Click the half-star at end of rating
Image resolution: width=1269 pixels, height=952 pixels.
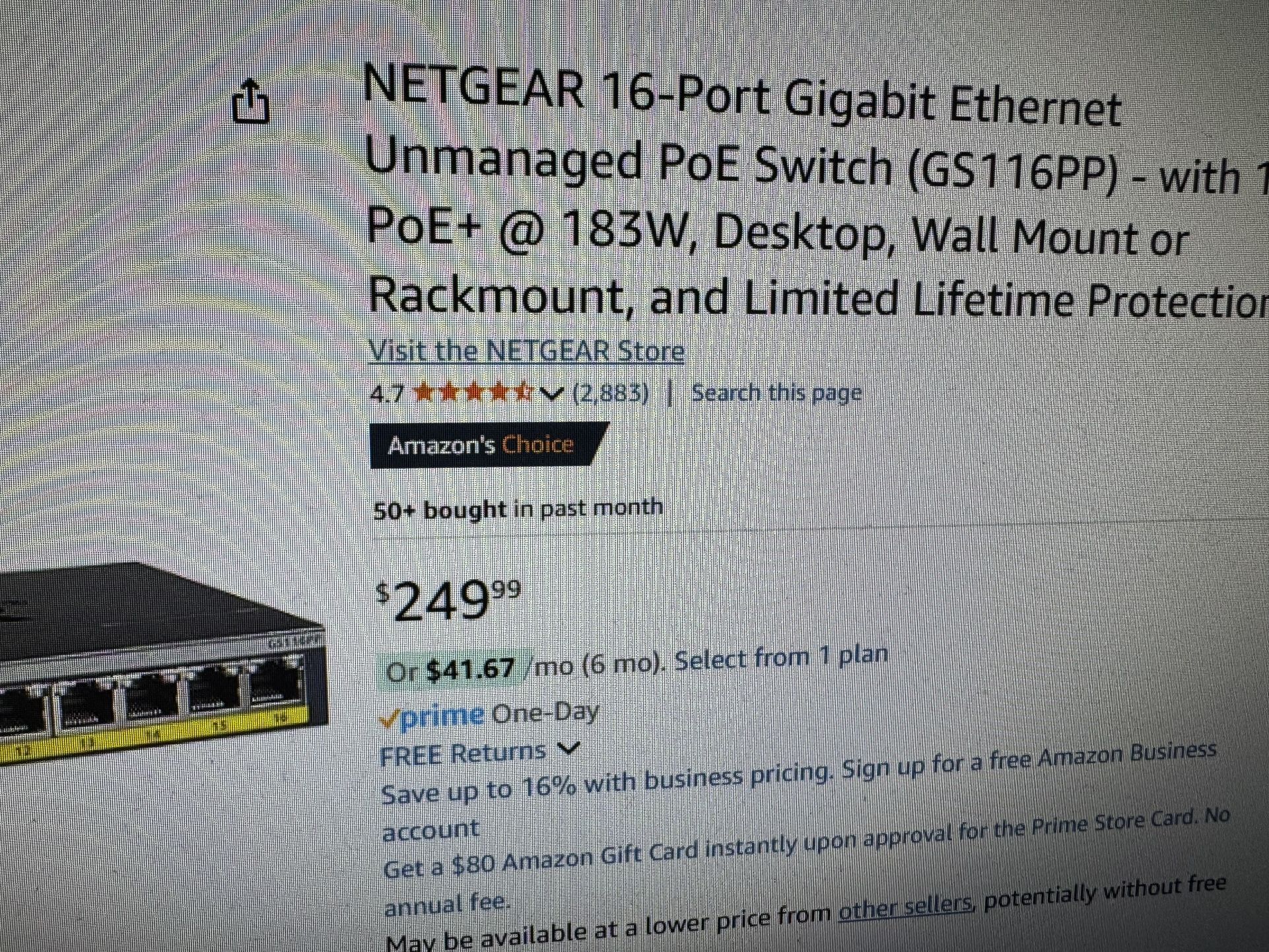[522, 391]
